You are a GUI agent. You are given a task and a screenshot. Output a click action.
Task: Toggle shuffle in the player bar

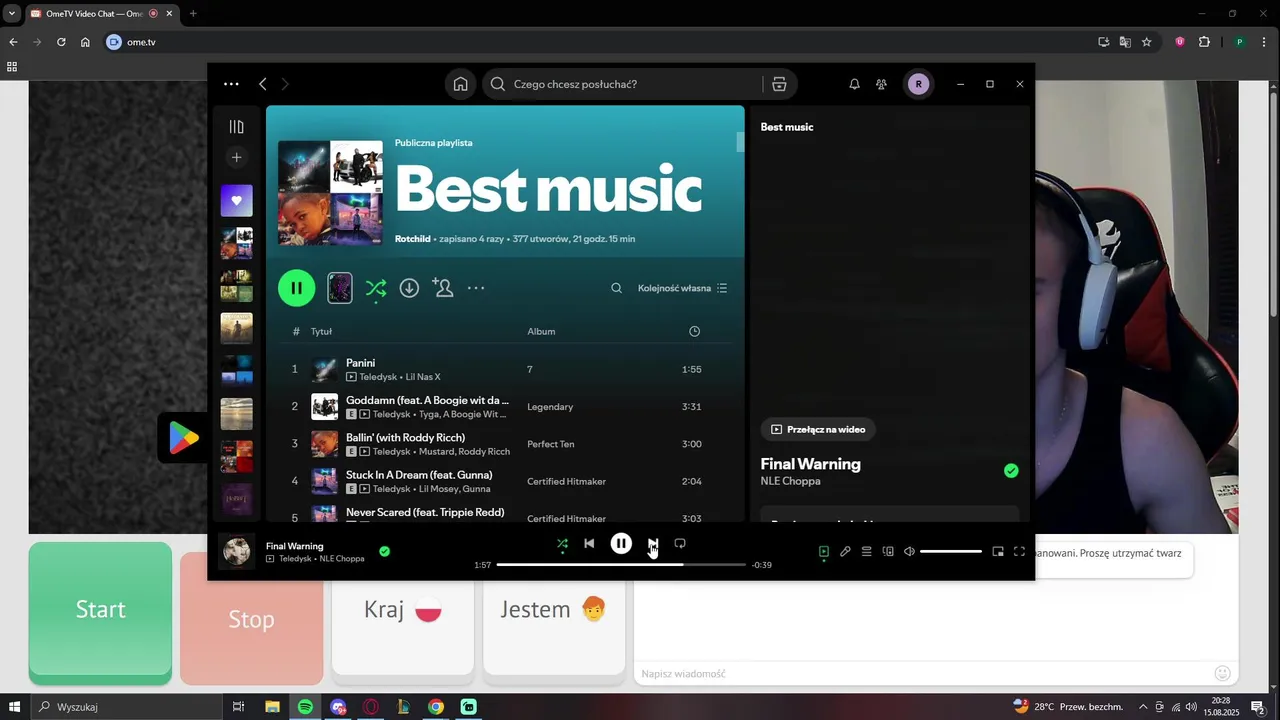click(x=562, y=544)
